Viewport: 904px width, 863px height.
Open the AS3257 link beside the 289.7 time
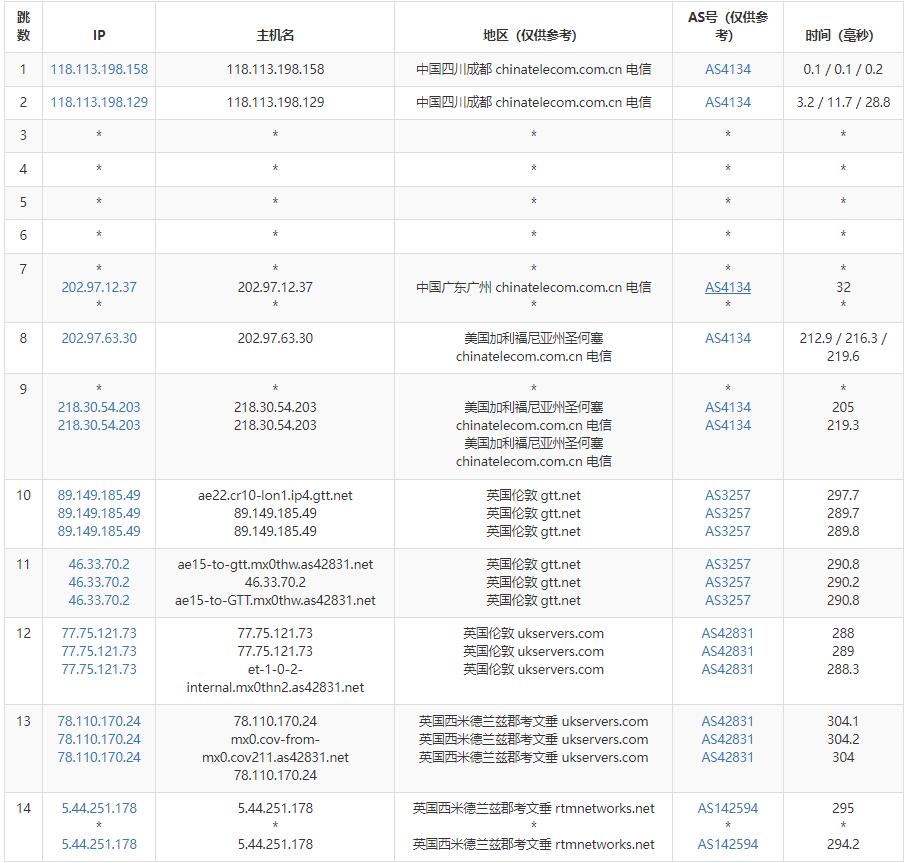pyautogui.click(x=728, y=513)
